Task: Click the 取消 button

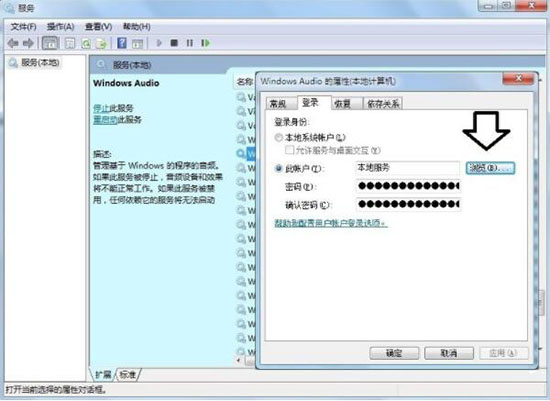Action: [449, 353]
